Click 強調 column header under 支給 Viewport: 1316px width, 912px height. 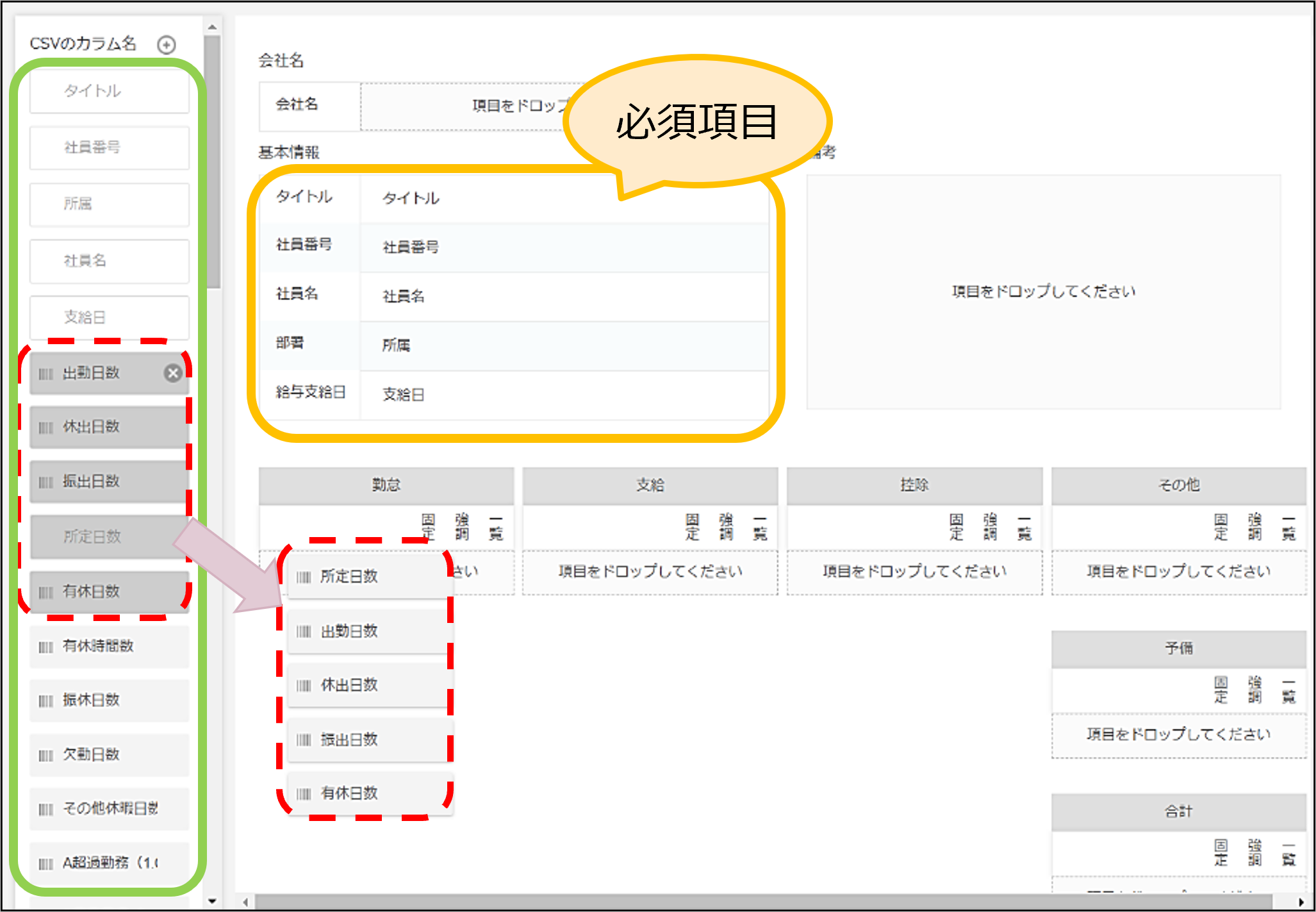pos(726,526)
